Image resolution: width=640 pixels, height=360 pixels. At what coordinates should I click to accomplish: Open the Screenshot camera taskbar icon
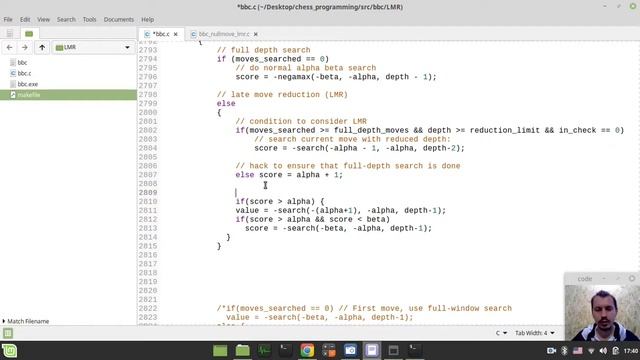pos(350,351)
